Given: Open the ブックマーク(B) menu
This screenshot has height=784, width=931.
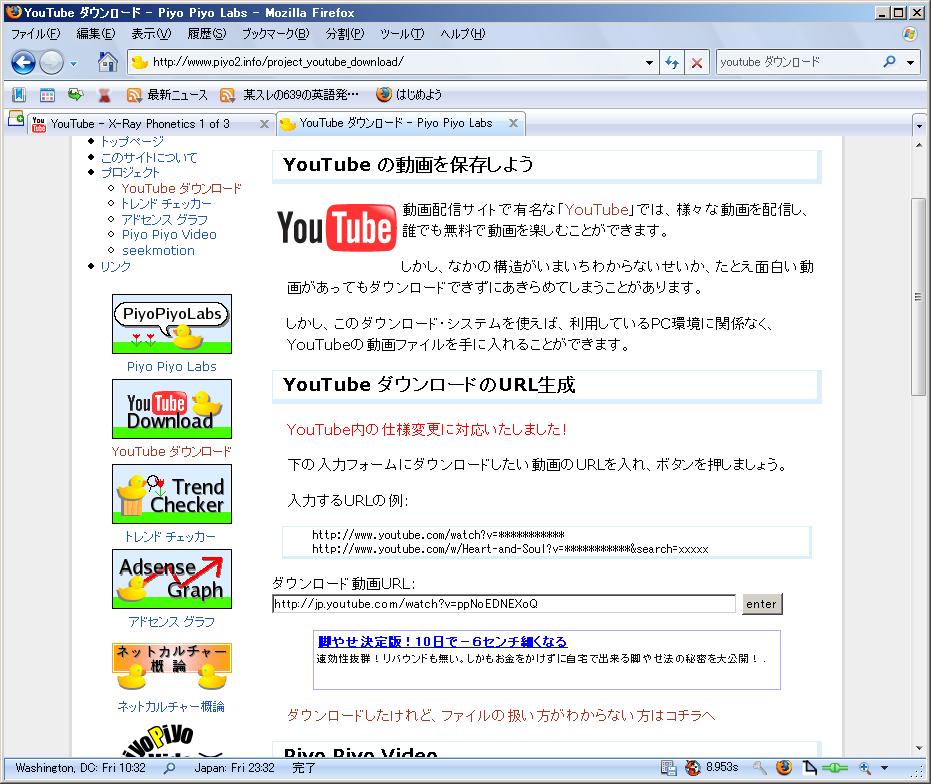Looking at the screenshot, I should [x=276, y=34].
